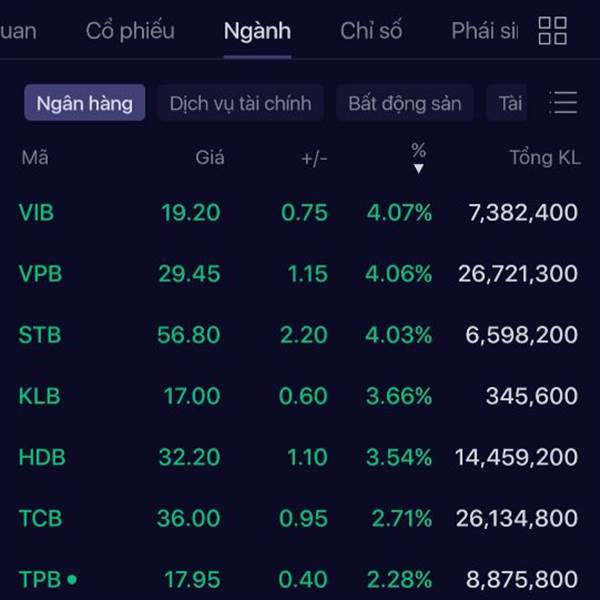Click the green dot beside TPB
Viewport: 600px width, 600px height.
coord(72,579)
